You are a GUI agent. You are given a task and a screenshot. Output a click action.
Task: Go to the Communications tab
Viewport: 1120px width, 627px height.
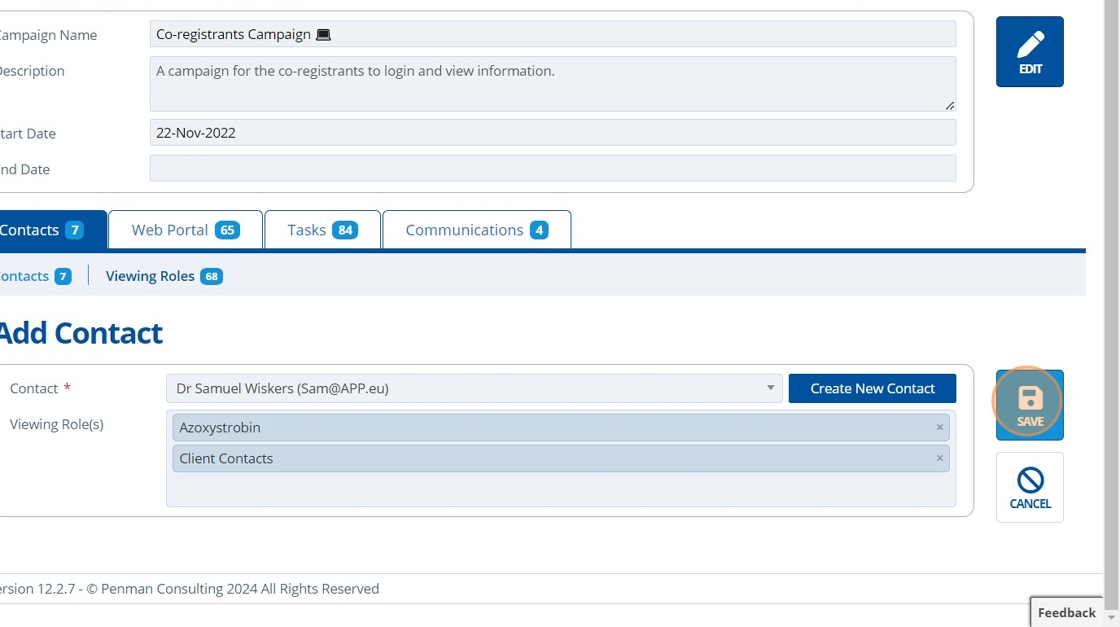(x=476, y=230)
